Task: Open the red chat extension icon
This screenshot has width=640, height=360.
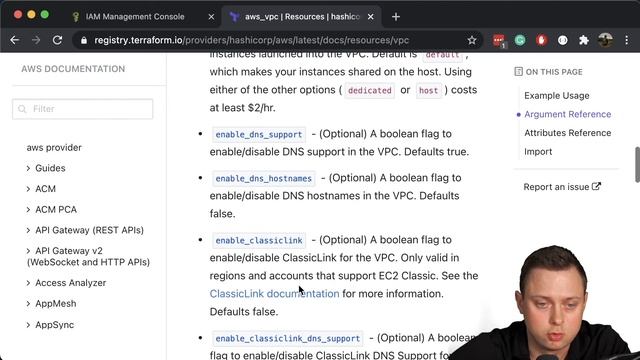Action: pyautogui.click(x=498, y=40)
